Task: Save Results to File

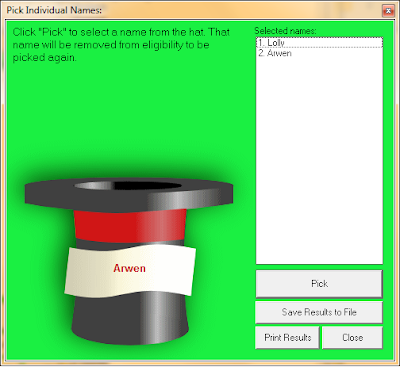Action: [319, 312]
